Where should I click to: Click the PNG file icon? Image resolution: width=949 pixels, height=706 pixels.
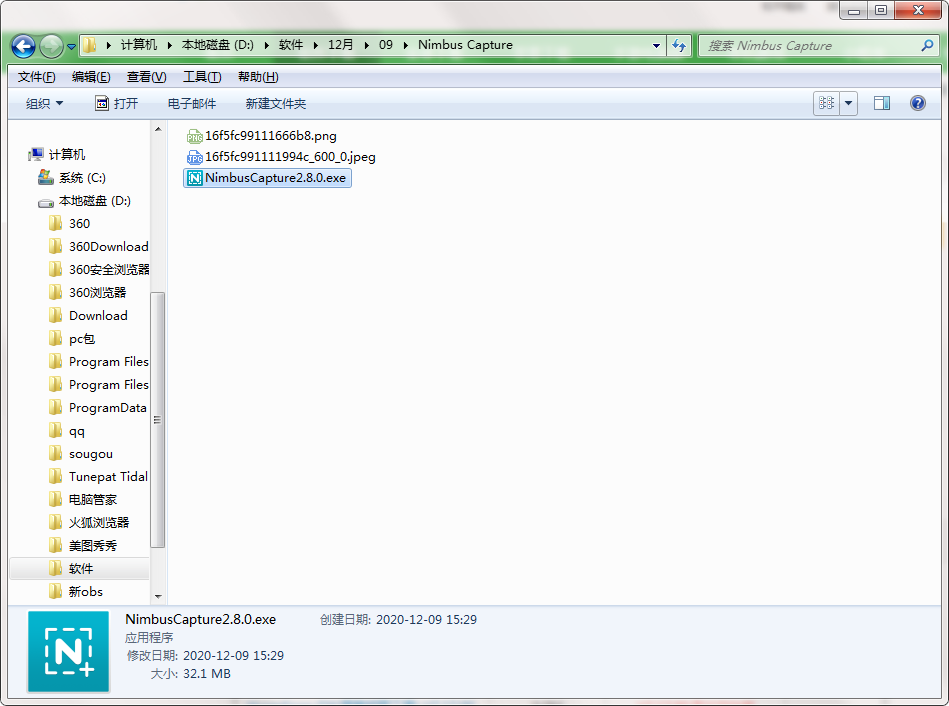(194, 137)
